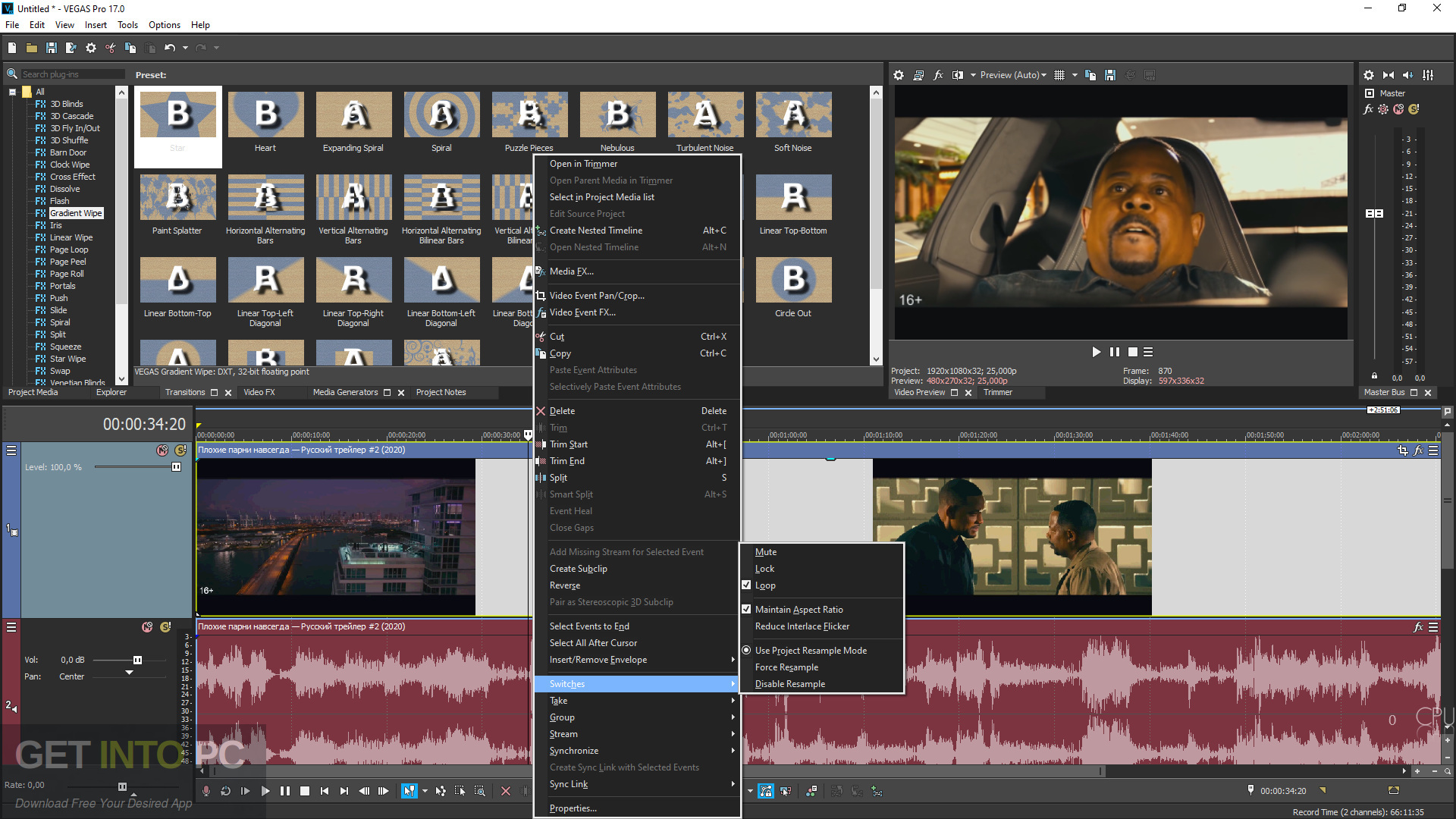Viewport: 1456px width, 819px height.
Task: Open the Render As export icon
Action: tap(71, 48)
